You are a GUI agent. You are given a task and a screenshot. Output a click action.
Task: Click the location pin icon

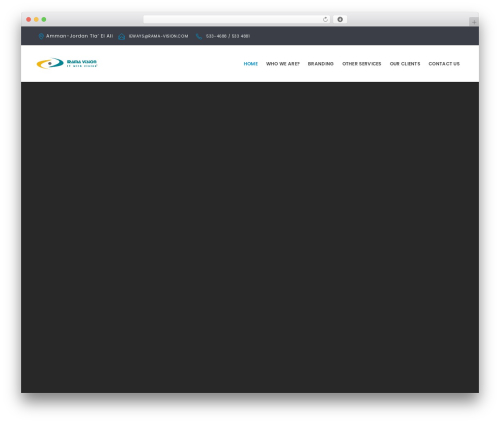point(41,36)
